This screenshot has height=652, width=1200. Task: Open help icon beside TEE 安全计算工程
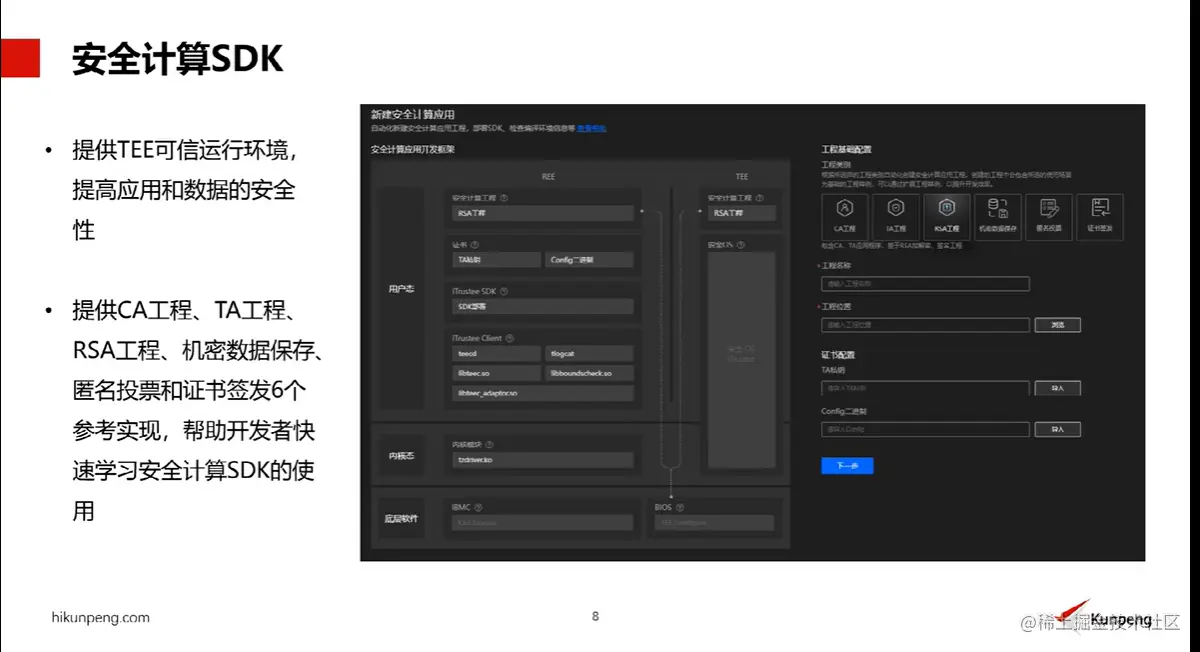point(759,198)
